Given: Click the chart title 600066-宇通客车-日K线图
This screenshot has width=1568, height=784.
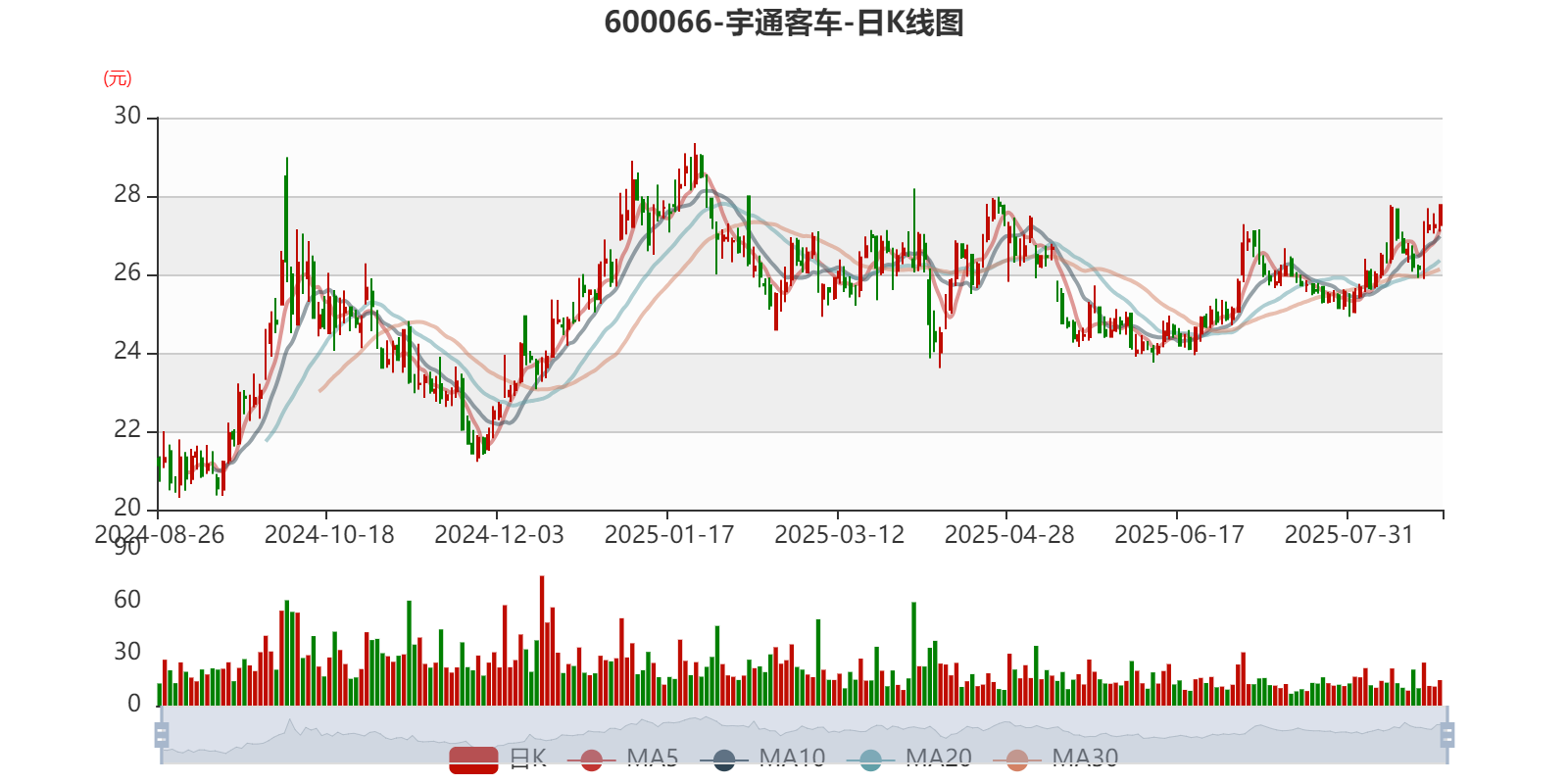Looking at the screenshot, I should [784, 23].
